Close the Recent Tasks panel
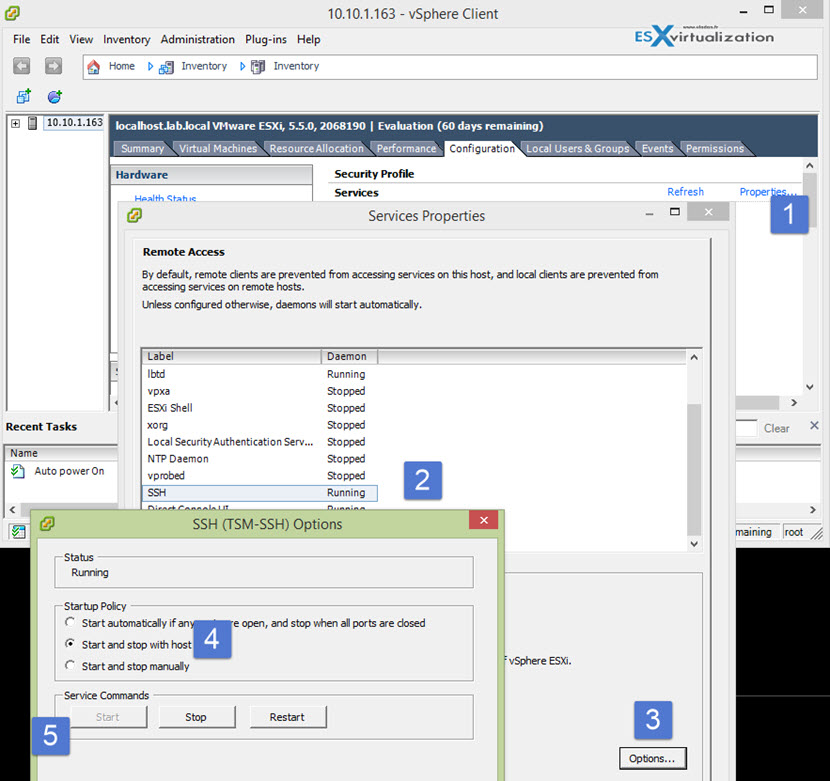This screenshot has width=830, height=781. (814, 425)
